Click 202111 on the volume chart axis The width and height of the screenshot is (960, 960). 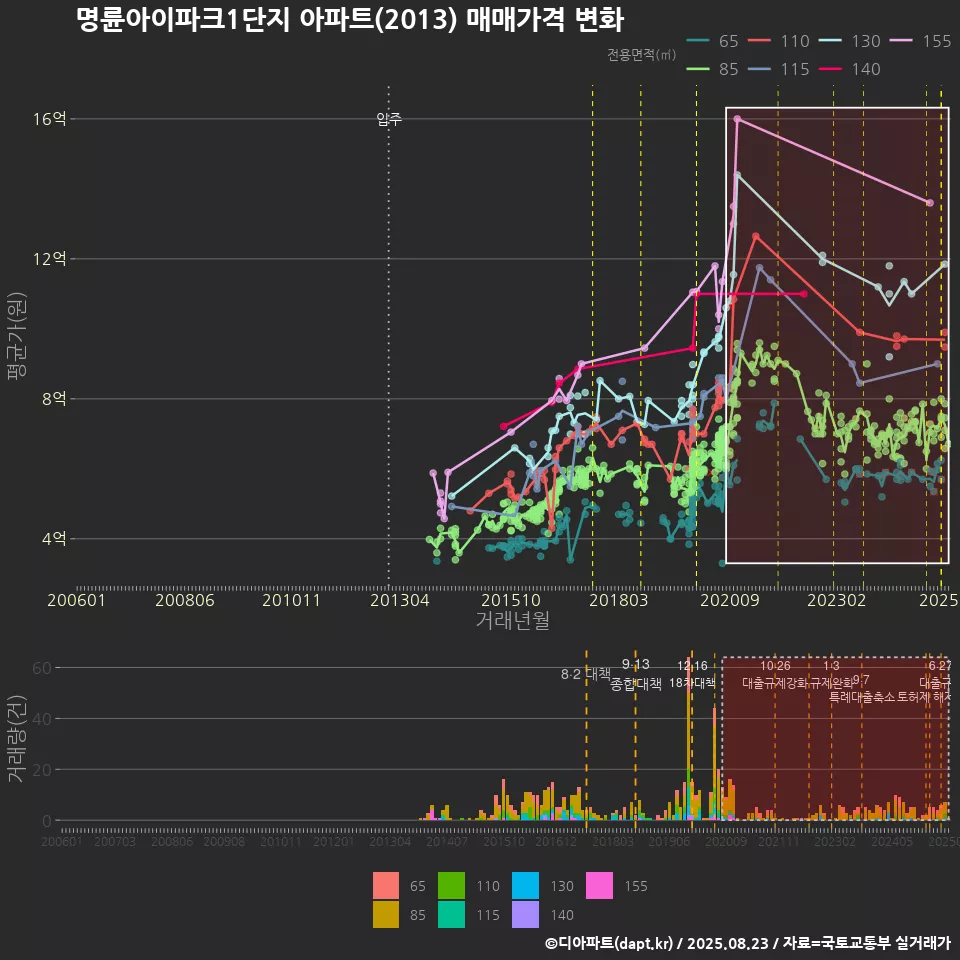point(778,842)
